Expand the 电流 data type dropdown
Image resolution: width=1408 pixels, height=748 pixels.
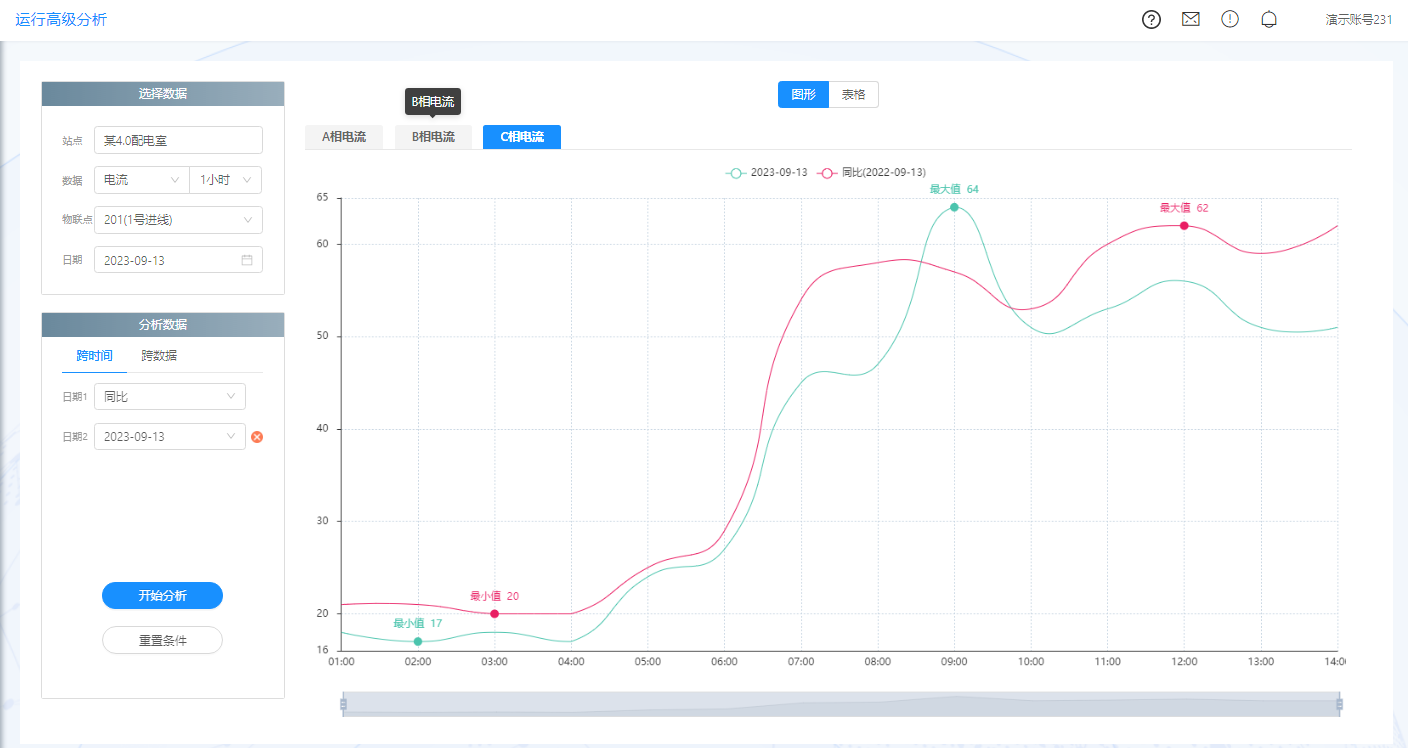pos(141,180)
